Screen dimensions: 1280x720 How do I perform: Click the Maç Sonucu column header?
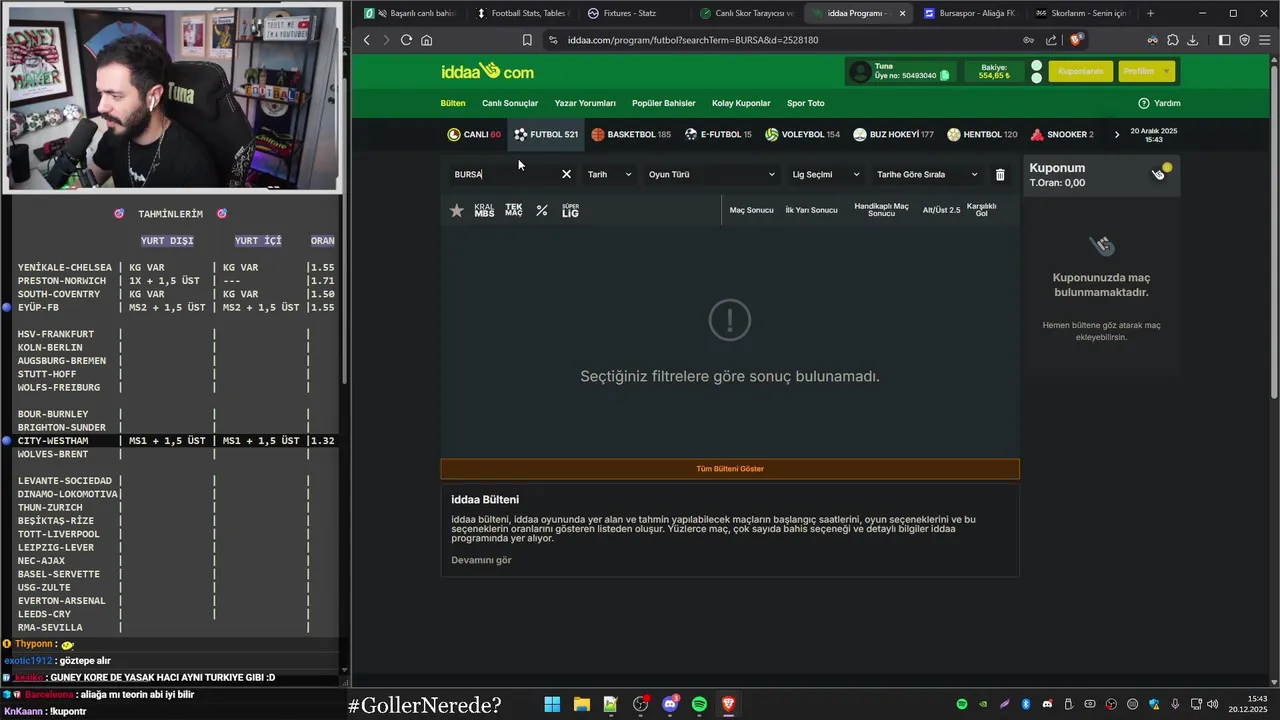(751, 210)
